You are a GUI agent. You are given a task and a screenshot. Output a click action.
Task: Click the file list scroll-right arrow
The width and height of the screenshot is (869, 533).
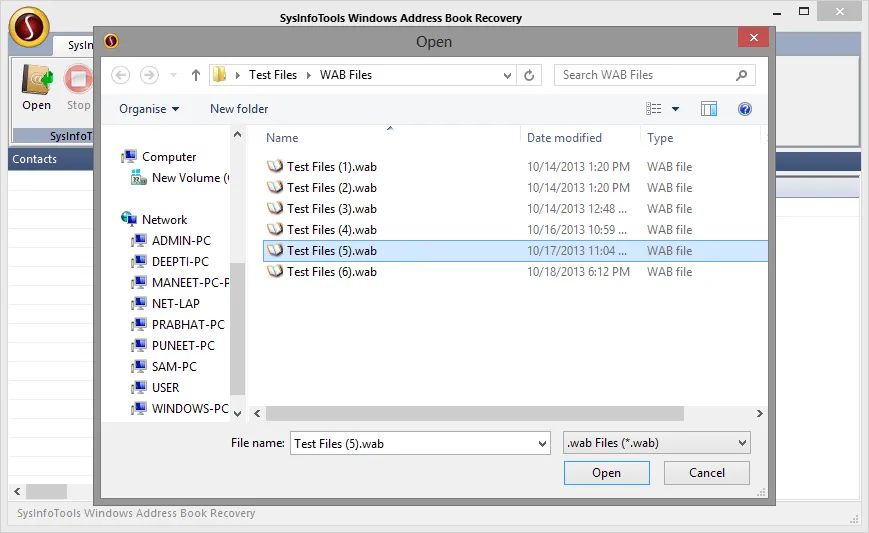tap(760, 413)
